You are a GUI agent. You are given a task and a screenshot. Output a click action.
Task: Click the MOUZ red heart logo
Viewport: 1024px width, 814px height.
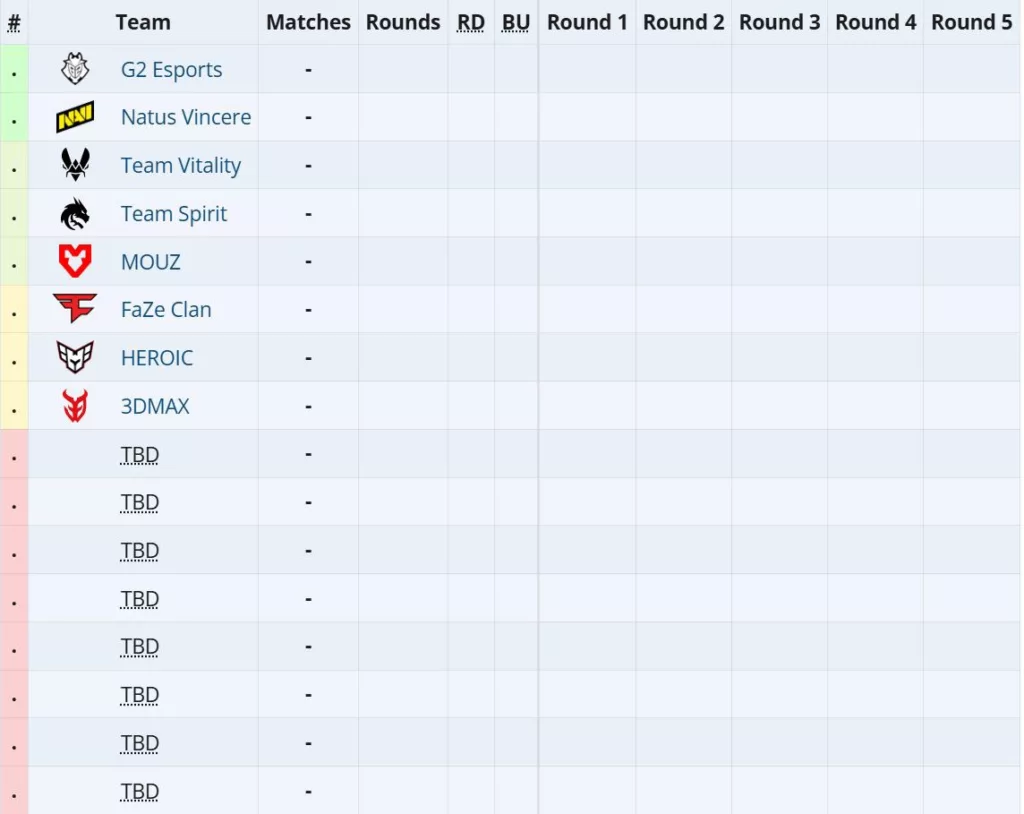75,261
